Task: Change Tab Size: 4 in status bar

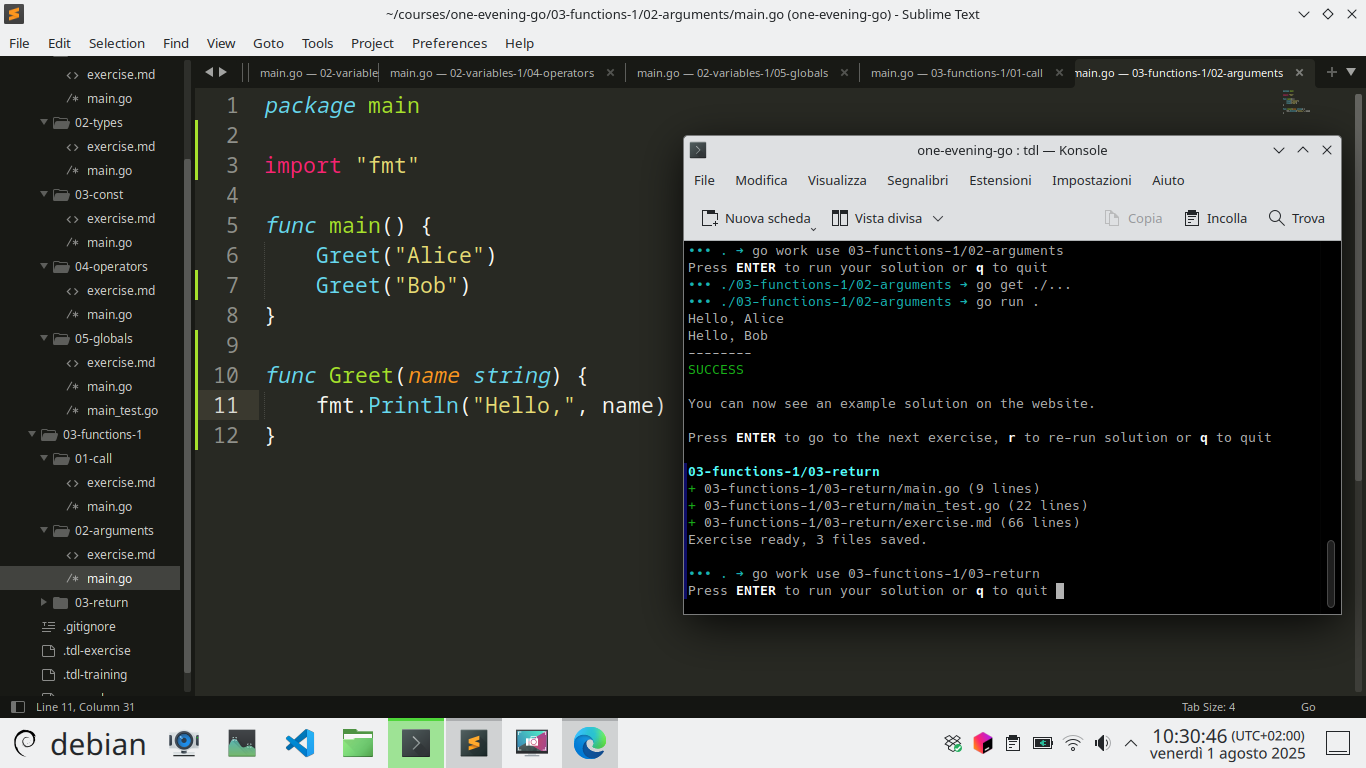Action: (x=1208, y=707)
